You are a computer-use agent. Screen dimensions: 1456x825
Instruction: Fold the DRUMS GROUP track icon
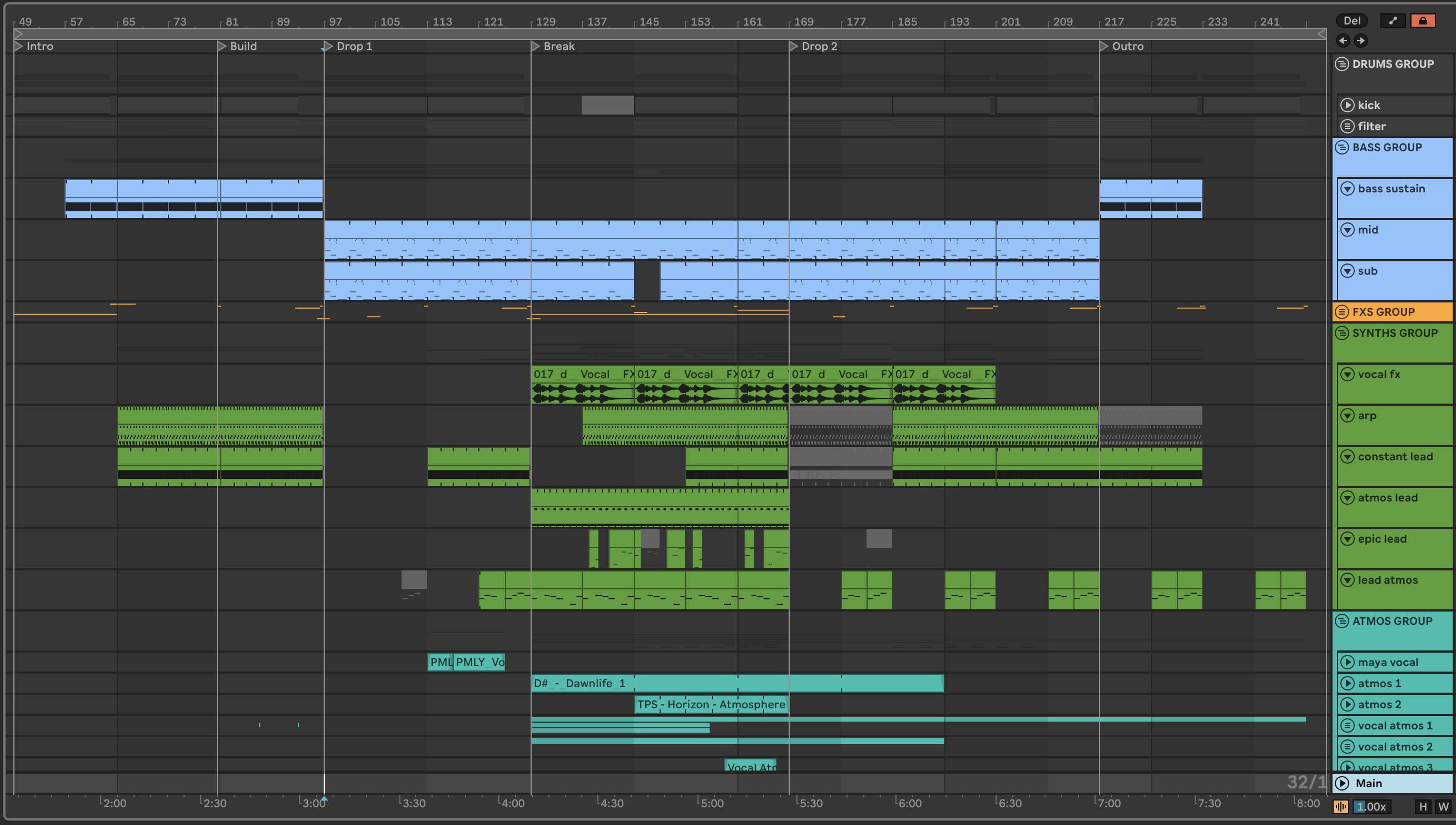1341,64
